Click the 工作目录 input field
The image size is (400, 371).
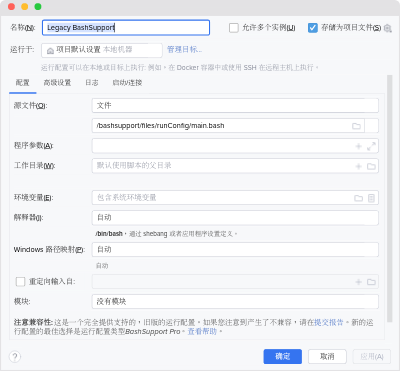235,166
